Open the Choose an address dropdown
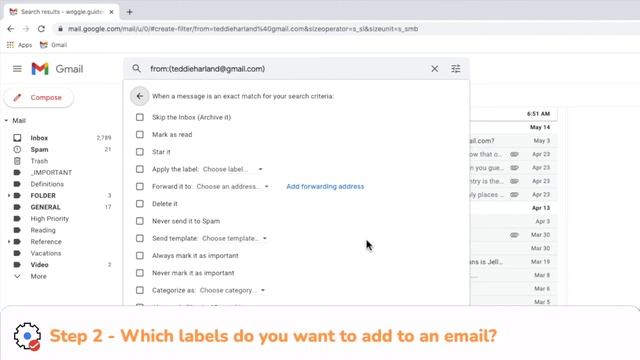 [x=233, y=187]
